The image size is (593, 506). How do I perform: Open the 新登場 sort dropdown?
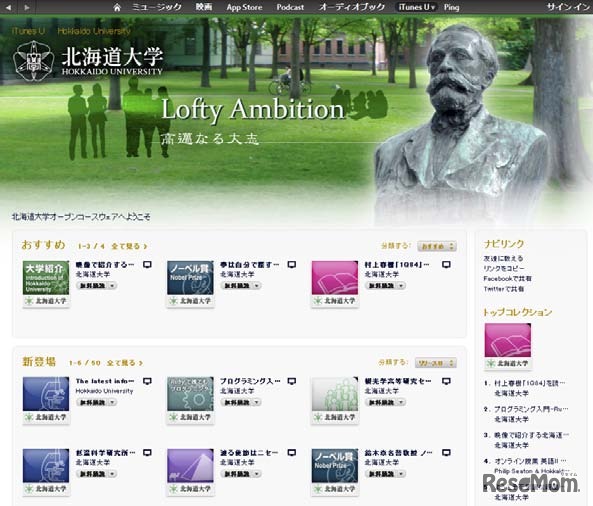436,363
